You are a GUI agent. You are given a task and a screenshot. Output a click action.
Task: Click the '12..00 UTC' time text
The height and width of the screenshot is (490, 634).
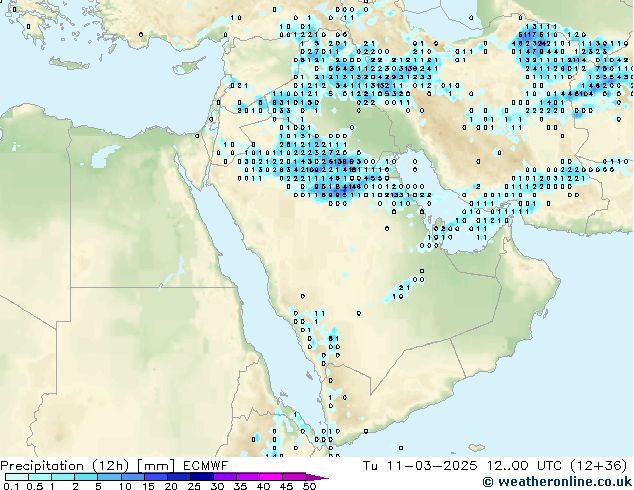tap(524, 466)
